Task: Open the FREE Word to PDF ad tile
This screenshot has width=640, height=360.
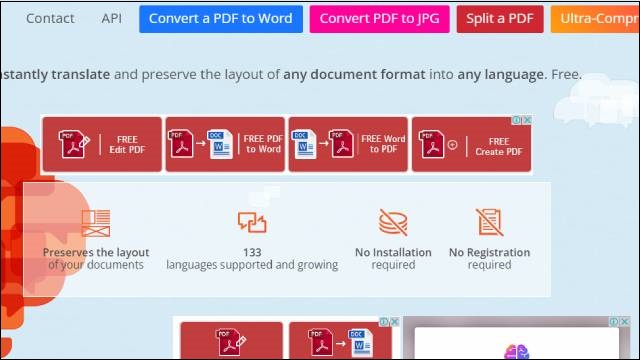Action: click(348, 144)
